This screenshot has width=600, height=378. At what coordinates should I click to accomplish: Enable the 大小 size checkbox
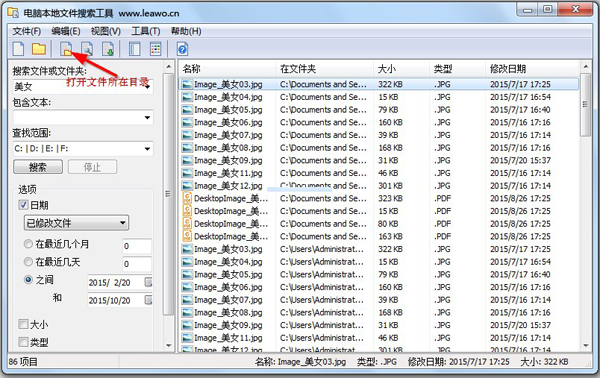click(23, 324)
